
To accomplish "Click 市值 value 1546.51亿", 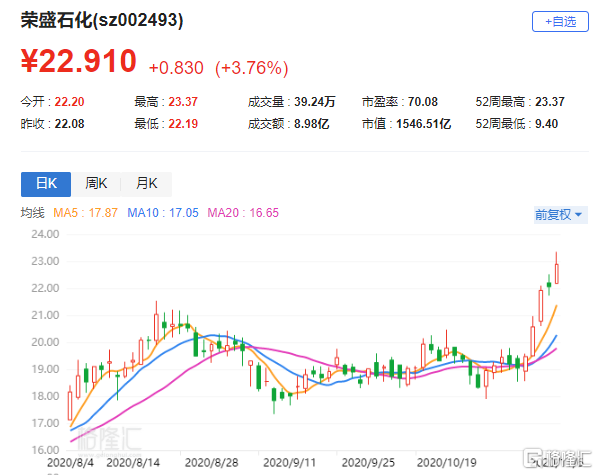I will pyautogui.click(x=423, y=124).
